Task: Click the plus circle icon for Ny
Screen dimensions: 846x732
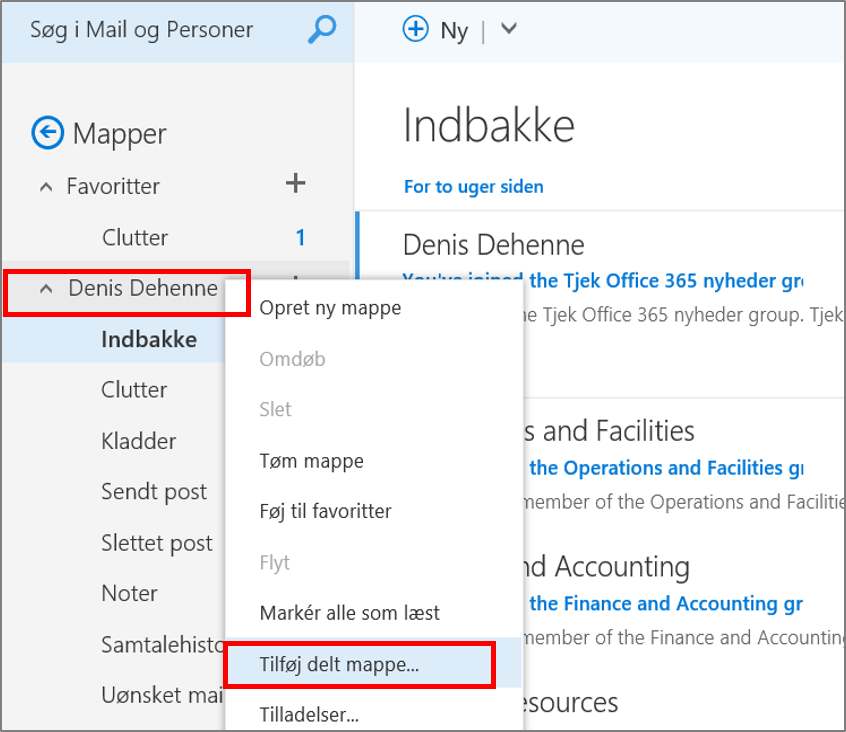Action: click(x=414, y=30)
